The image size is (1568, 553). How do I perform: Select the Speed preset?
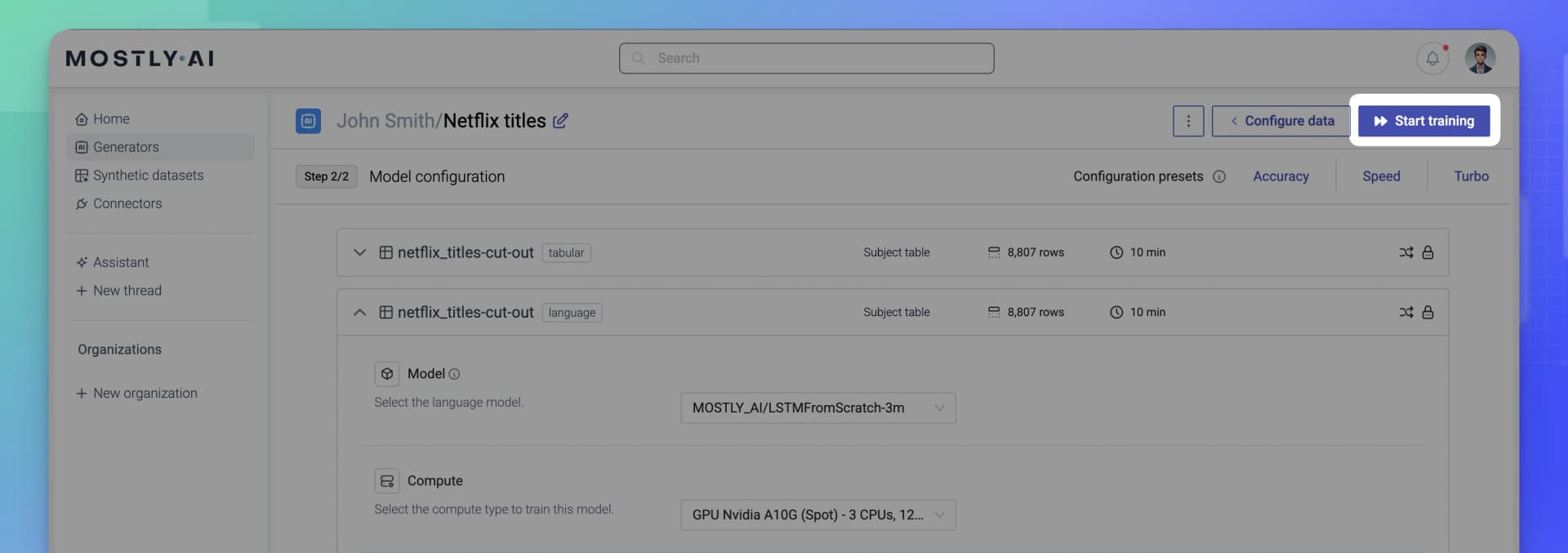(1381, 176)
